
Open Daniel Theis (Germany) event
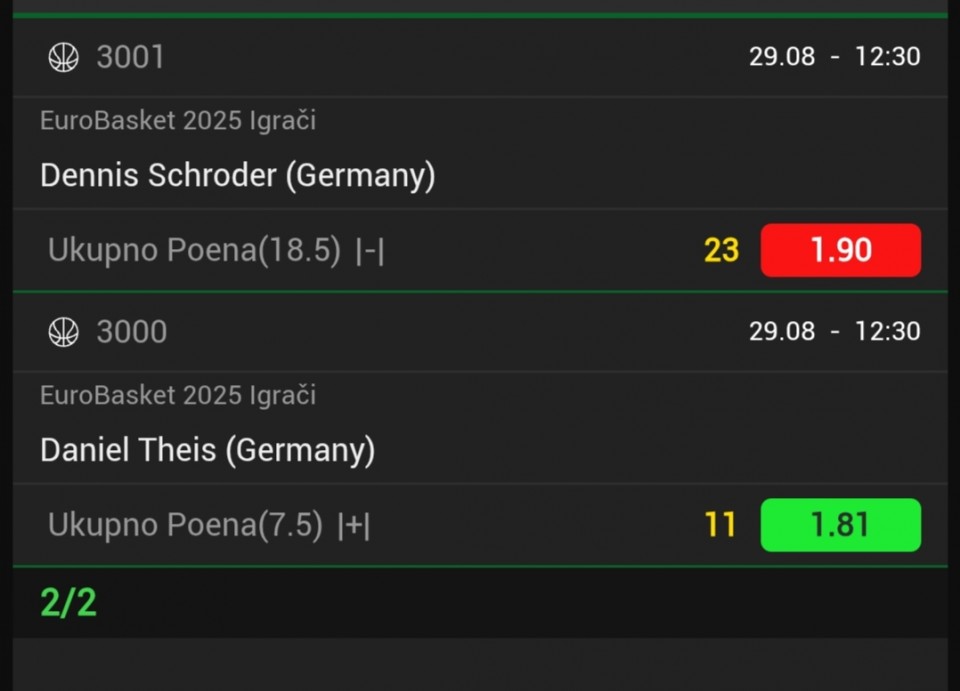pyautogui.click(x=208, y=450)
